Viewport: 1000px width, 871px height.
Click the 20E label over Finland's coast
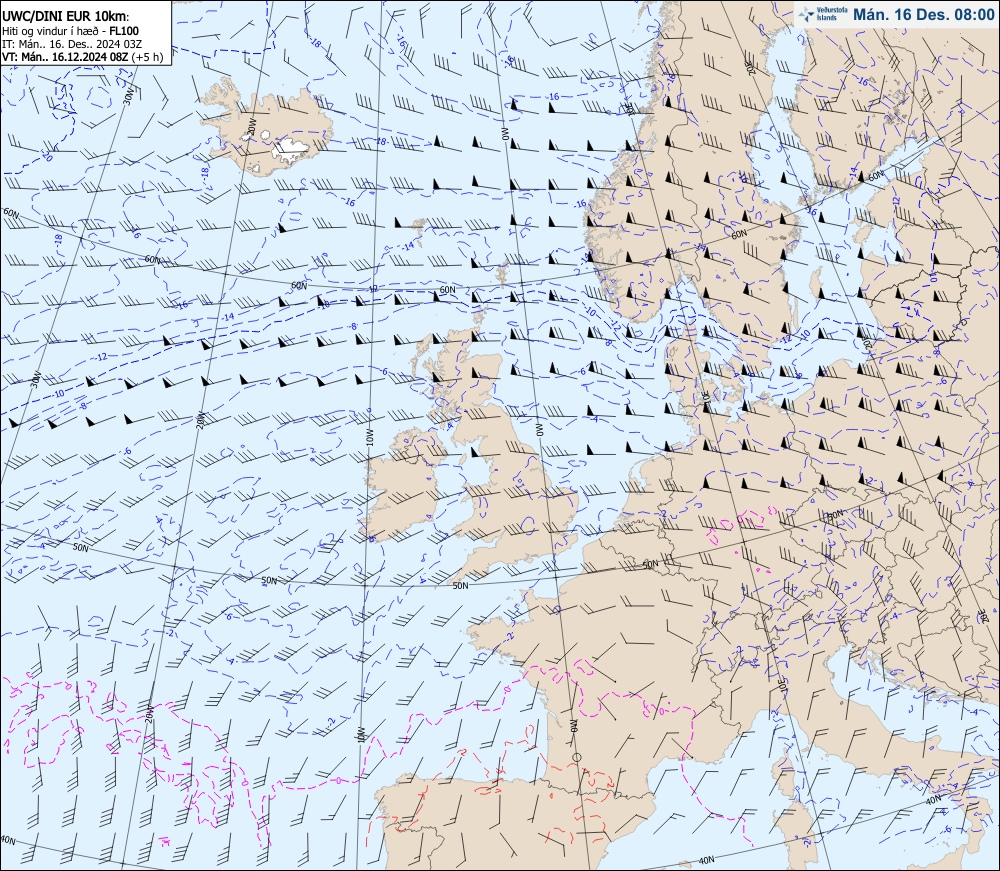coord(751,68)
